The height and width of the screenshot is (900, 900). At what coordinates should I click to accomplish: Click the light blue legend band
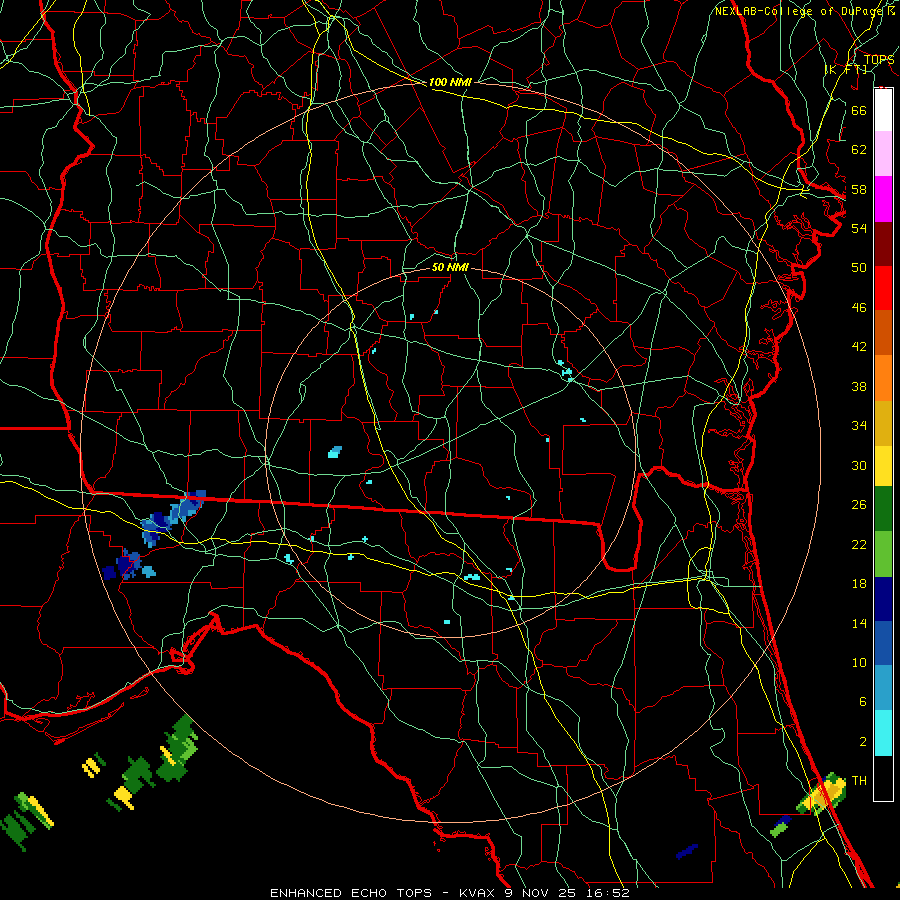[x=883, y=687]
